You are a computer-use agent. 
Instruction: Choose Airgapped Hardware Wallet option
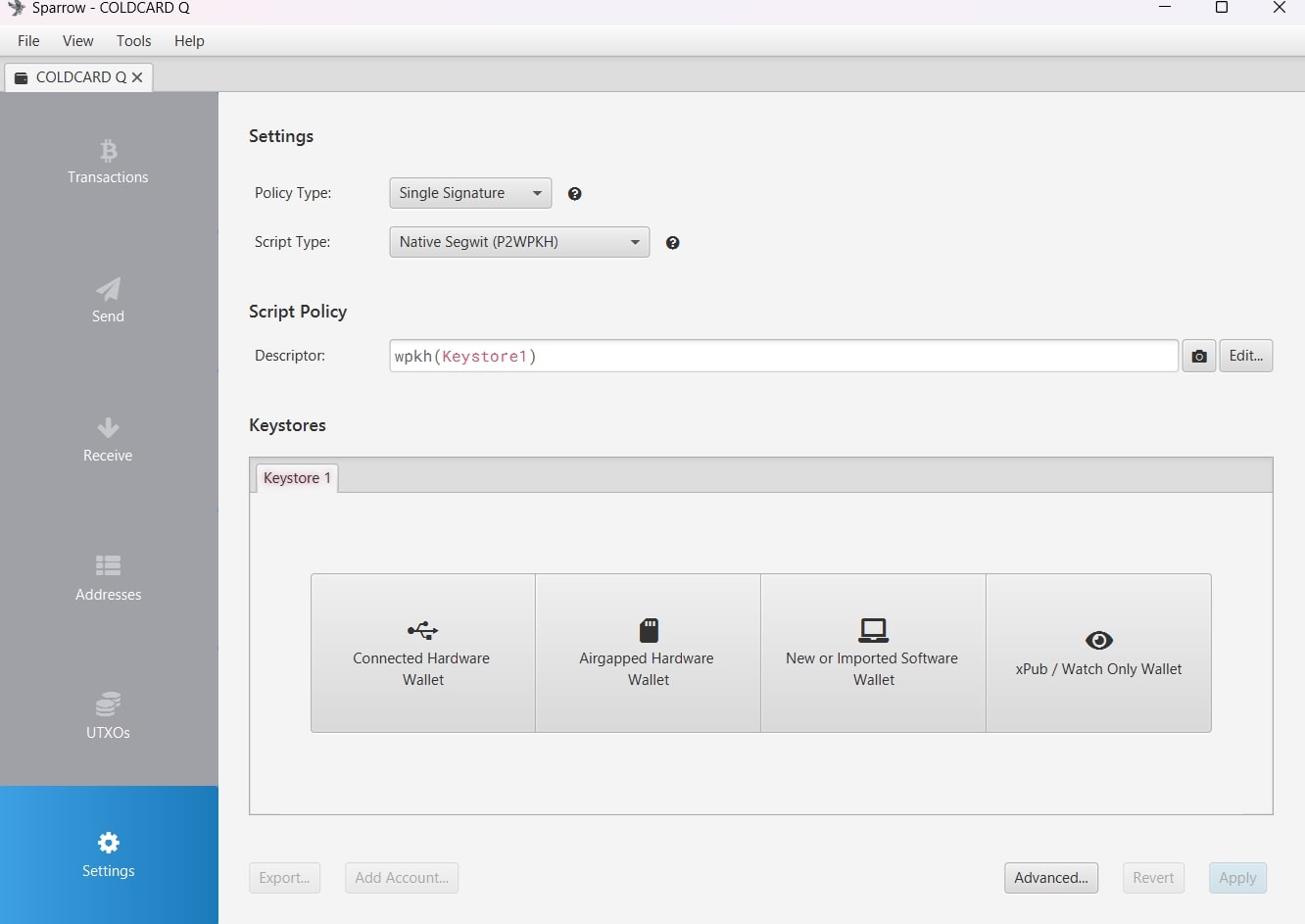pyautogui.click(x=648, y=653)
